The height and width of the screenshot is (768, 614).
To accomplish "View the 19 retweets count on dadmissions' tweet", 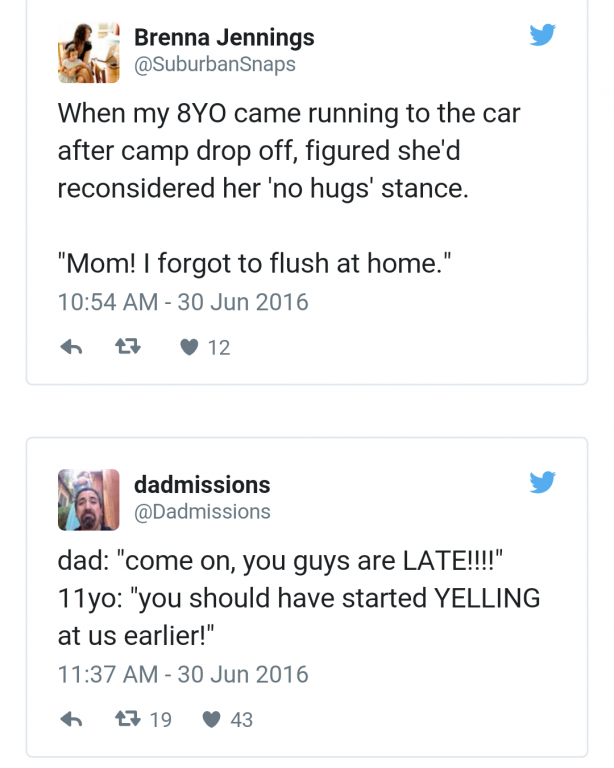I will 160,719.
